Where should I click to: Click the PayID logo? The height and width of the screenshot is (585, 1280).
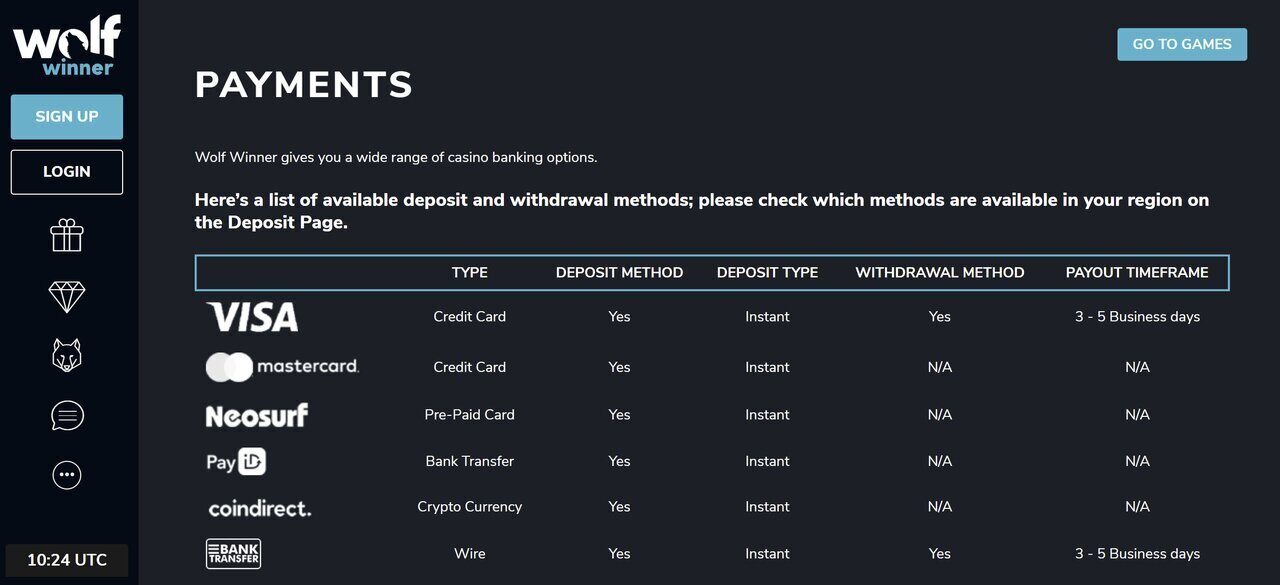coord(236,462)
